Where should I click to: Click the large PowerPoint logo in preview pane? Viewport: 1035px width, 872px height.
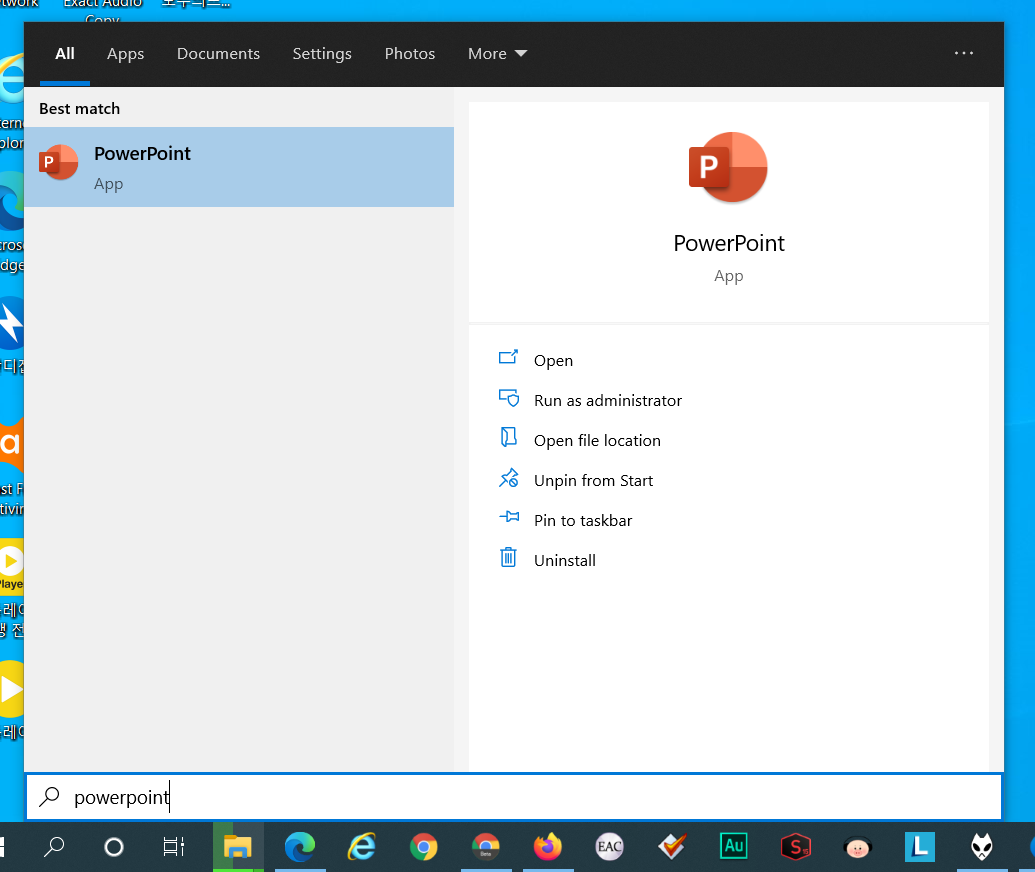(728, 167)
